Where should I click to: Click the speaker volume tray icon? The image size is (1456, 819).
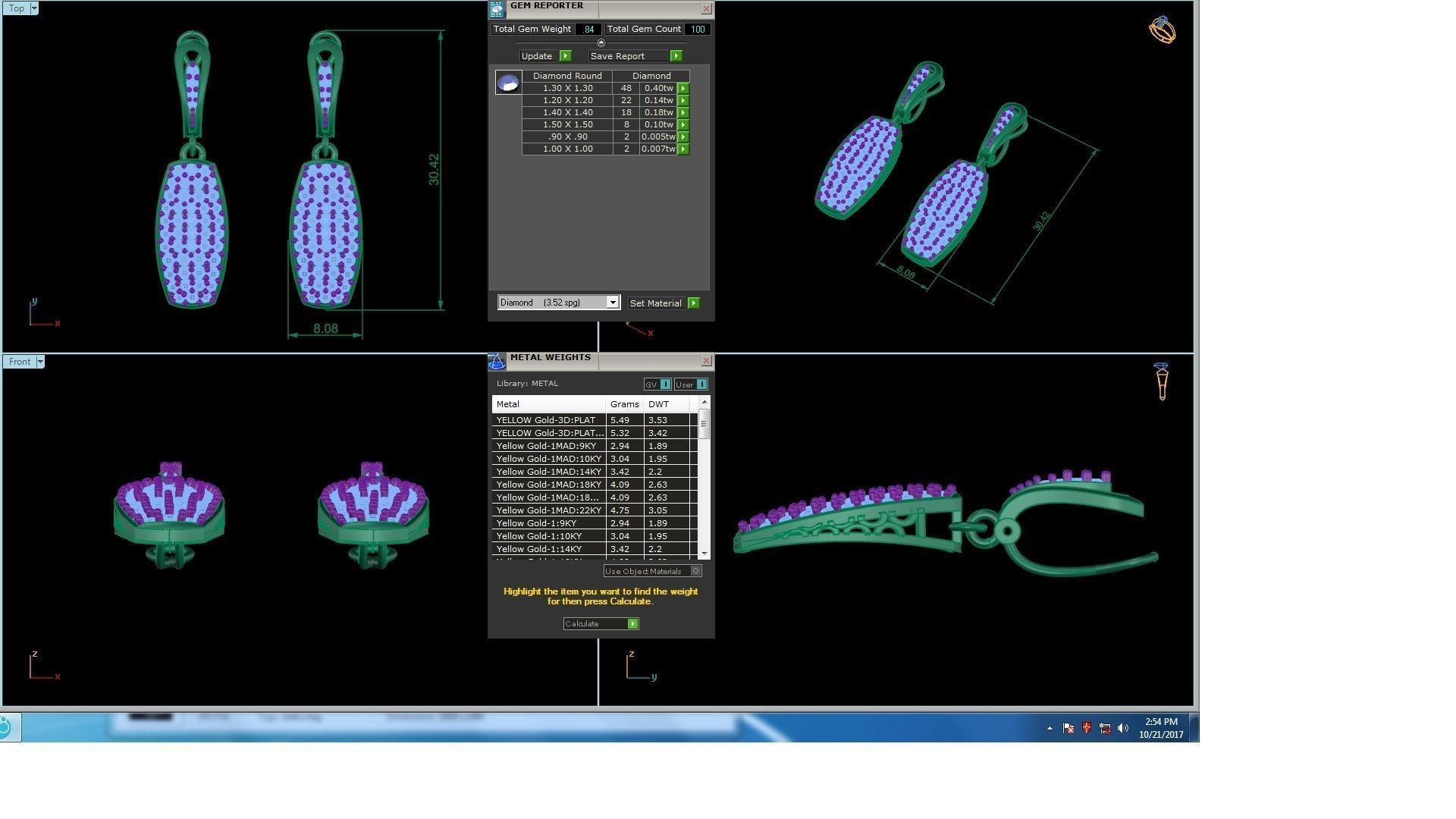[1123, 728]
